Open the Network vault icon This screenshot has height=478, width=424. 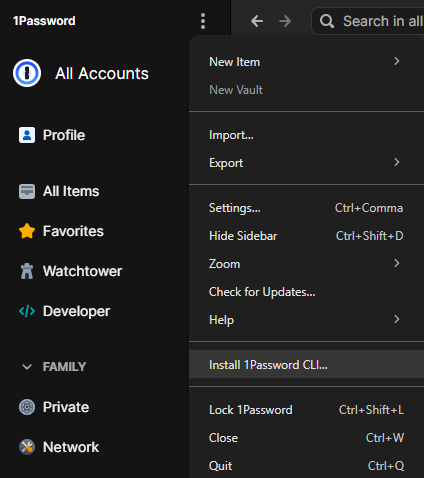click(x=27, y=447)
